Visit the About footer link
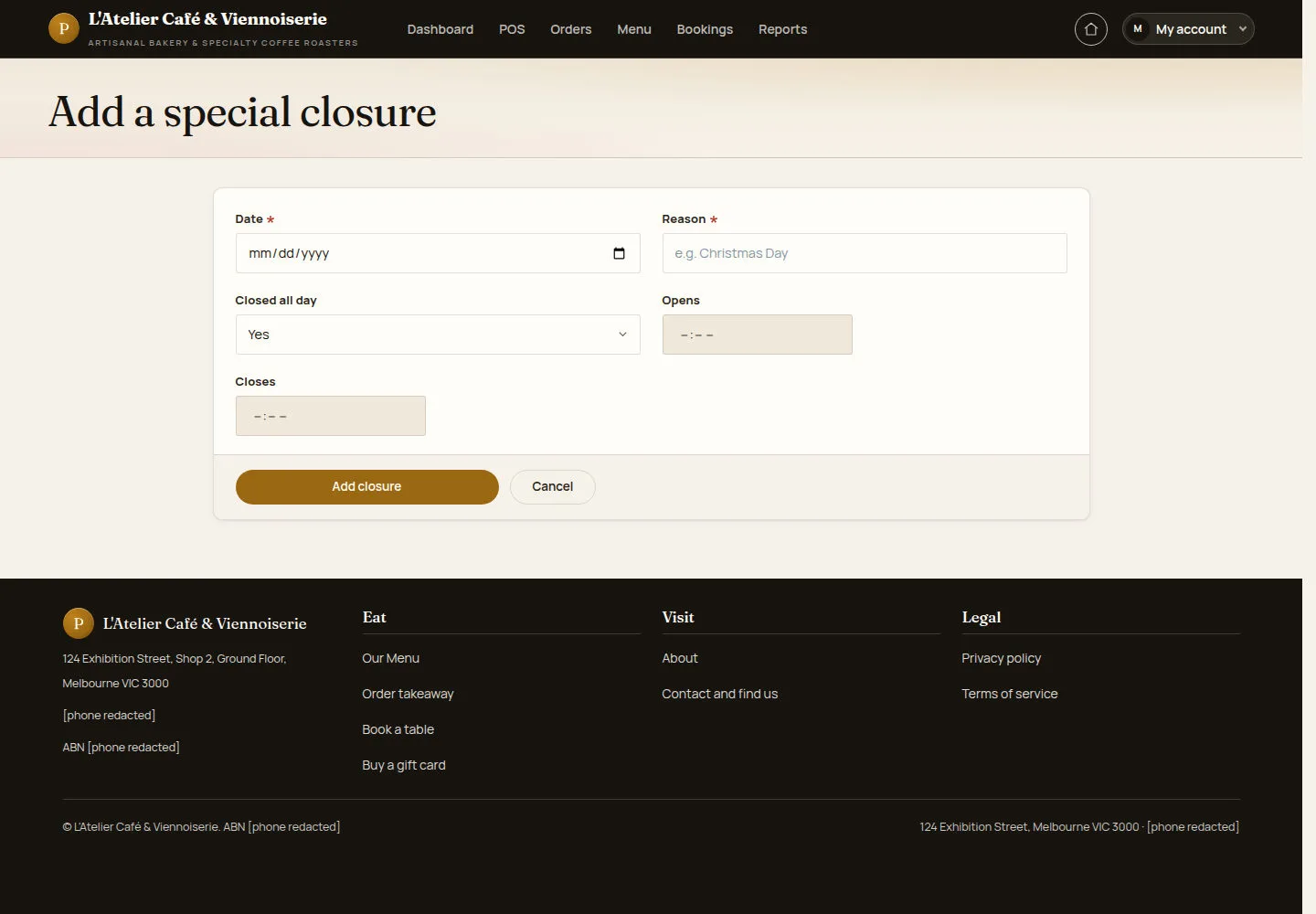The height and width of the screenshot is (914, 1316). click(680, 658)
